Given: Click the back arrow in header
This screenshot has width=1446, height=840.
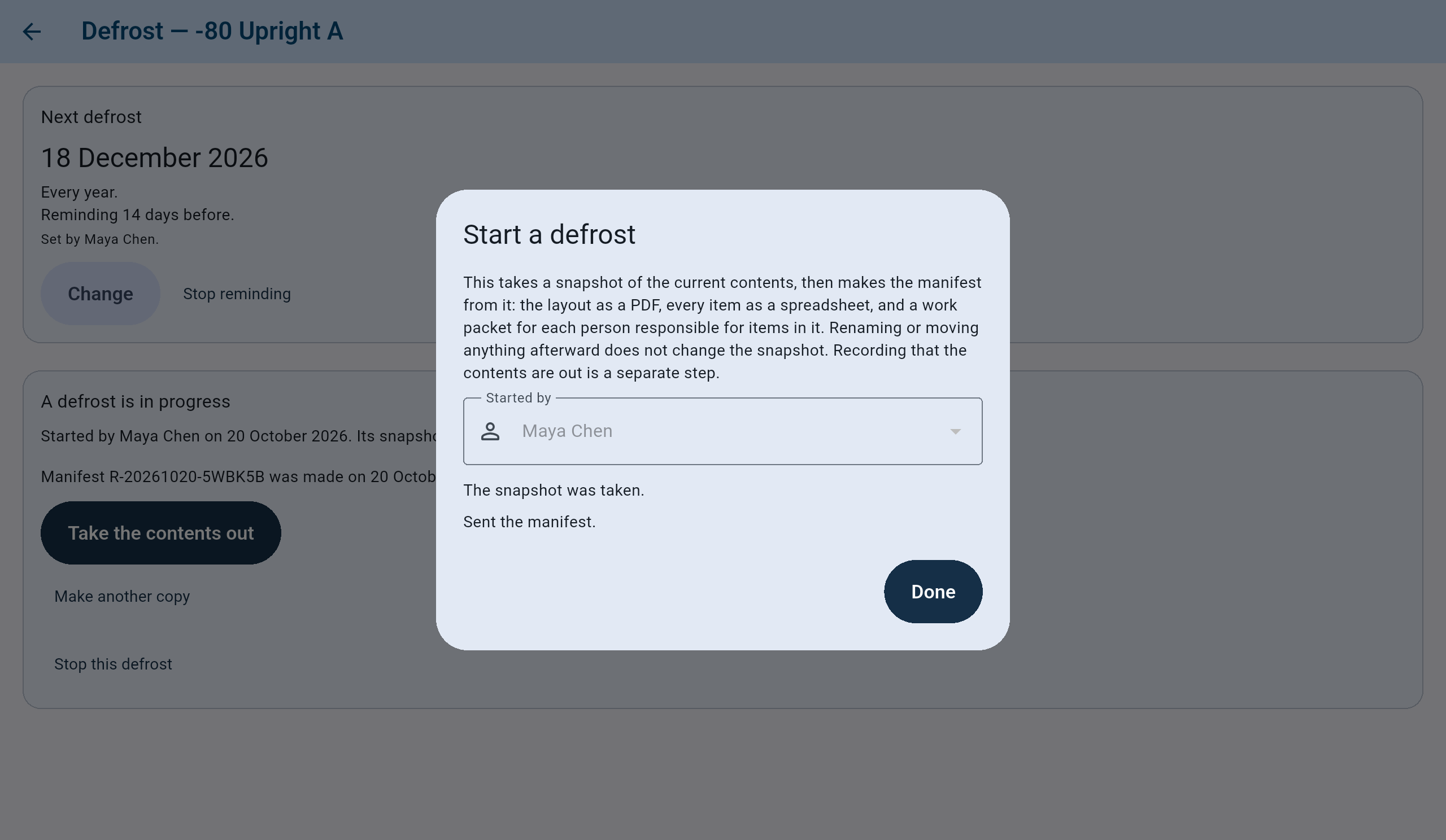Looking at the screenshot, I should tap(32, 32).
